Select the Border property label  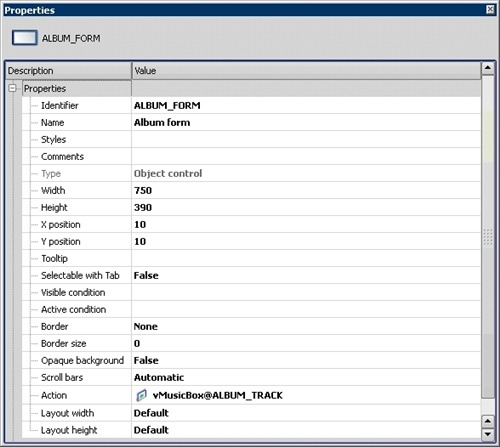pyautogui.click(x=54, y=326)
